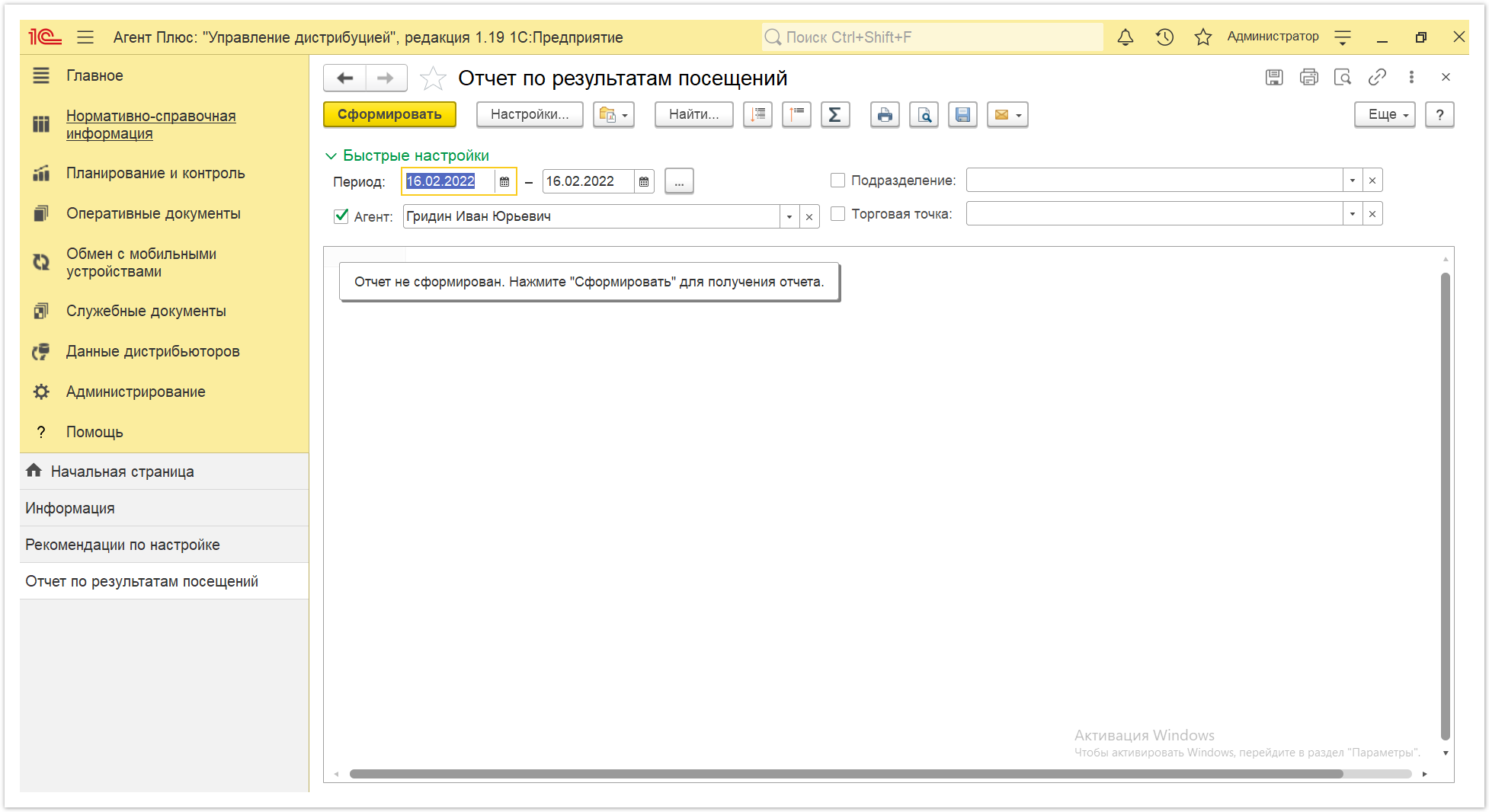Click the vertical scrollbar of report

[x=1446, y=506]
